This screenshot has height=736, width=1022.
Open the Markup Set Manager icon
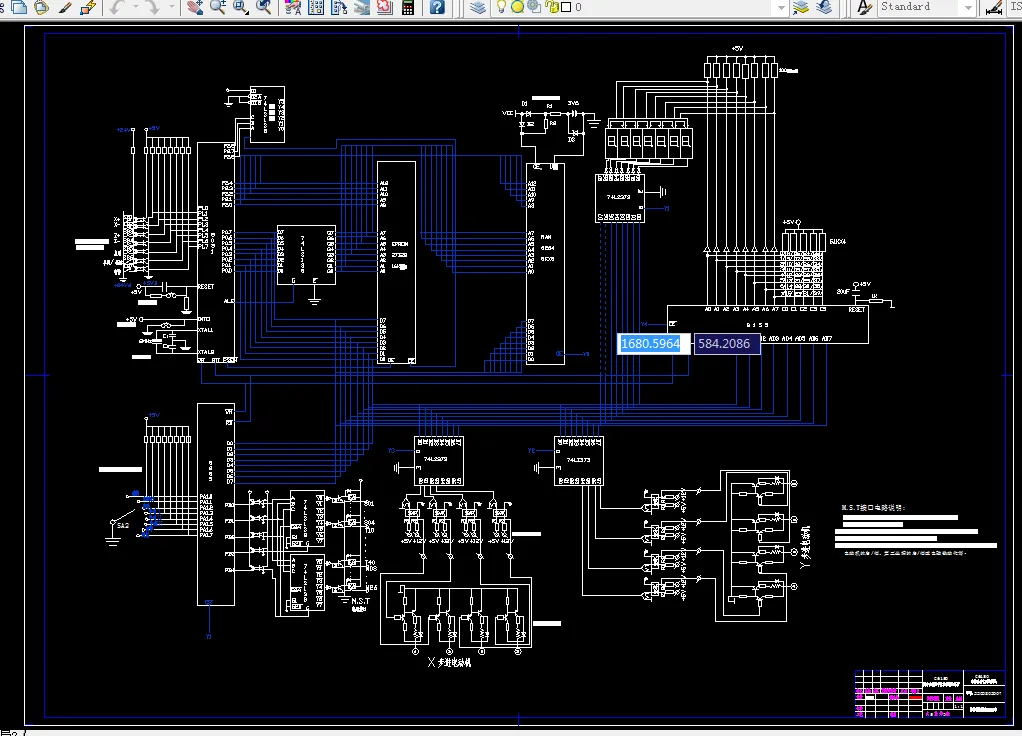coord(385,7)
